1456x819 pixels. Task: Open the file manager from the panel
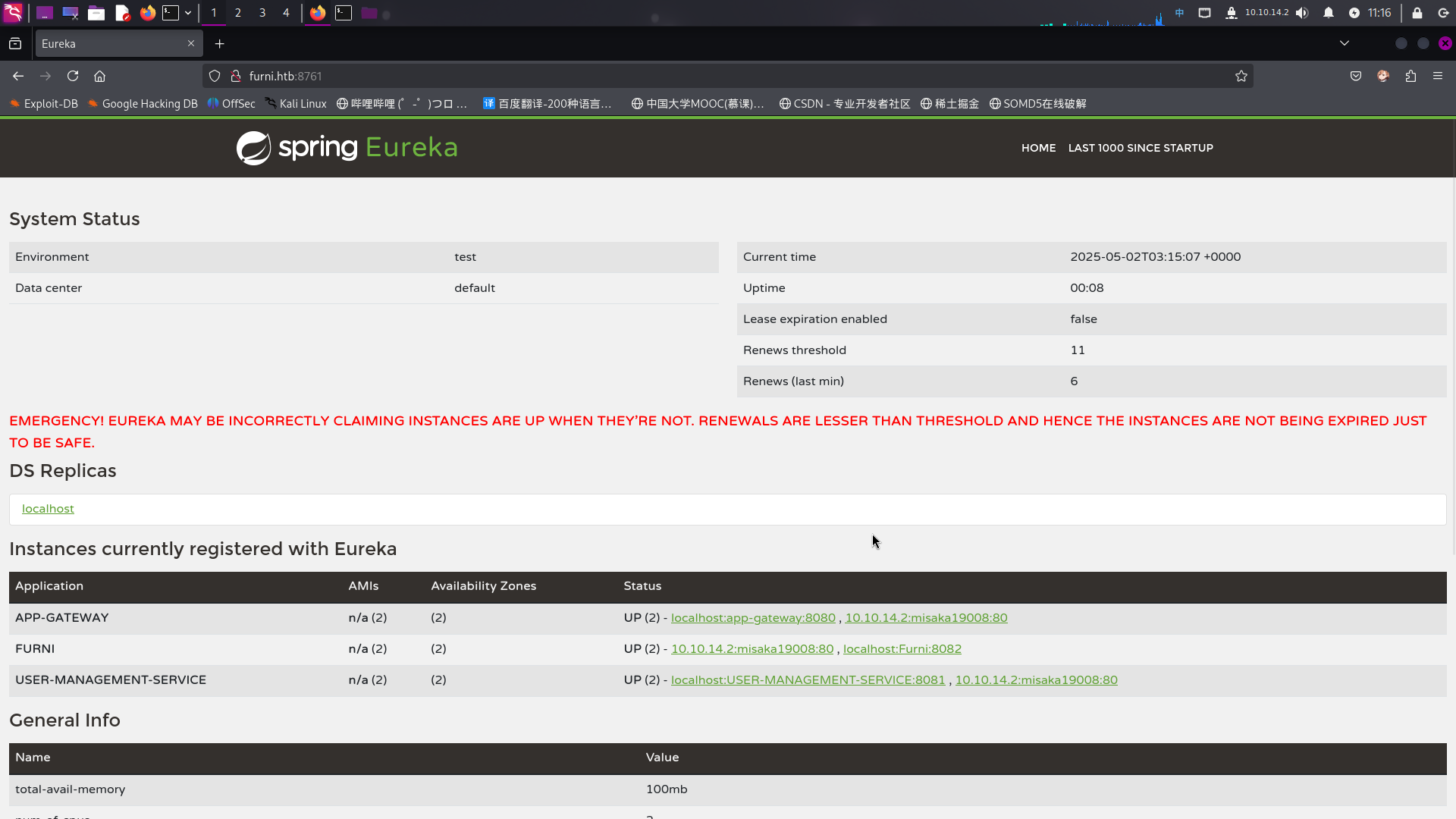[96, 13]
